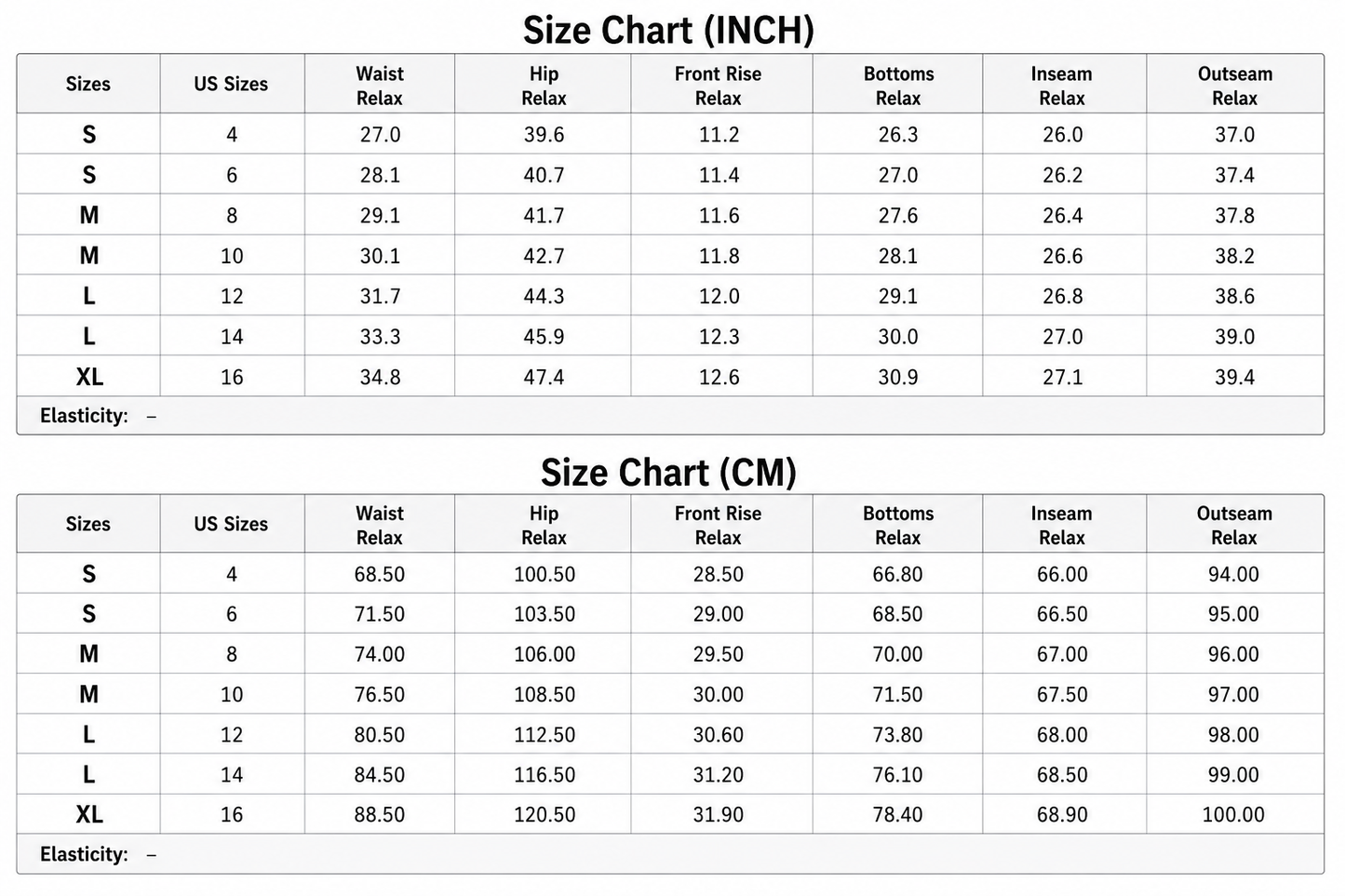Click the Bottoms Relax header in inch chart
The height and width of the screenshot is (896, 1345).
pyautogui.click(x=898, y=86)
